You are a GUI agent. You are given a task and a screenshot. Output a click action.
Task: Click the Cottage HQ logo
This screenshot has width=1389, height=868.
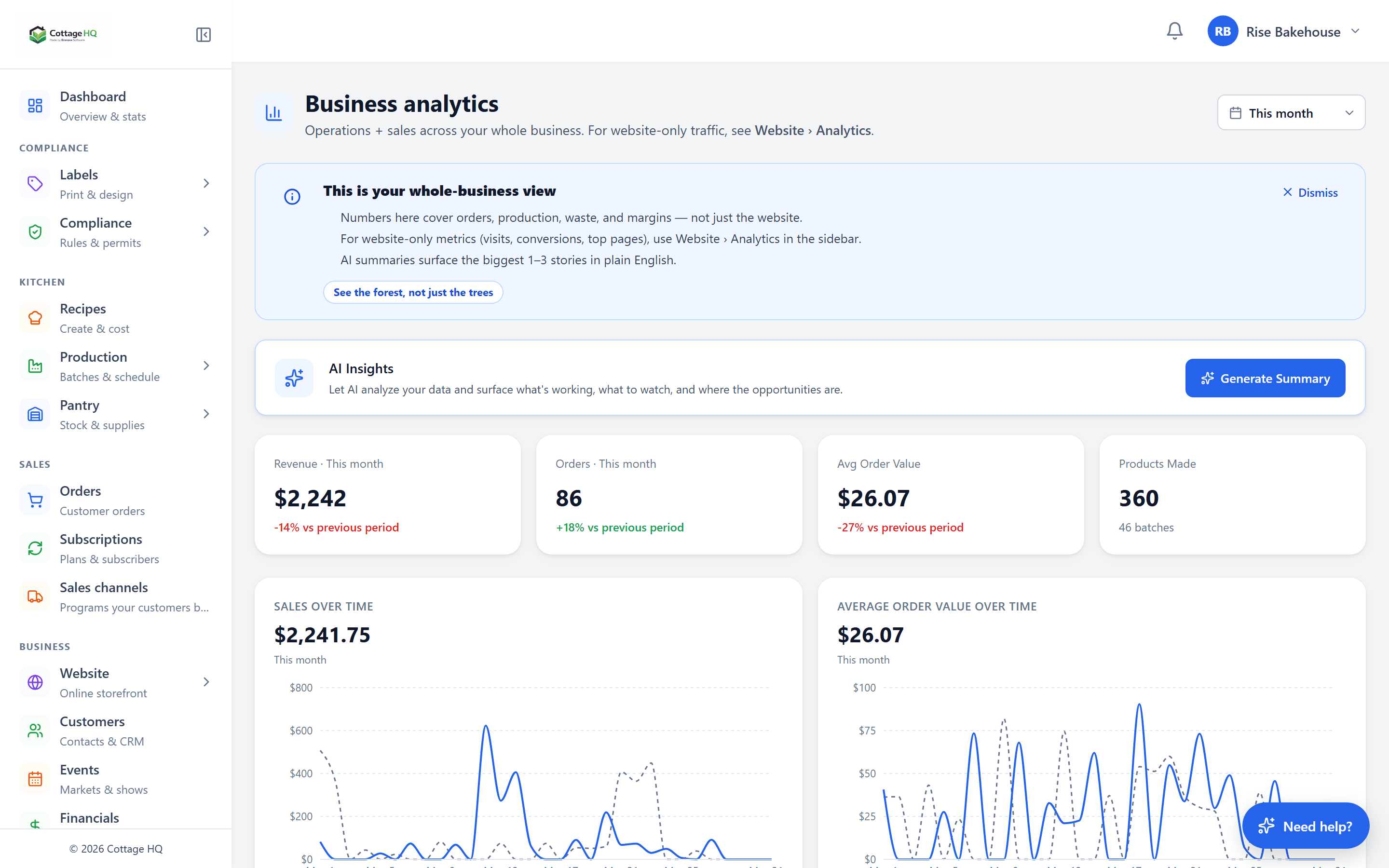tap(63, 34)
